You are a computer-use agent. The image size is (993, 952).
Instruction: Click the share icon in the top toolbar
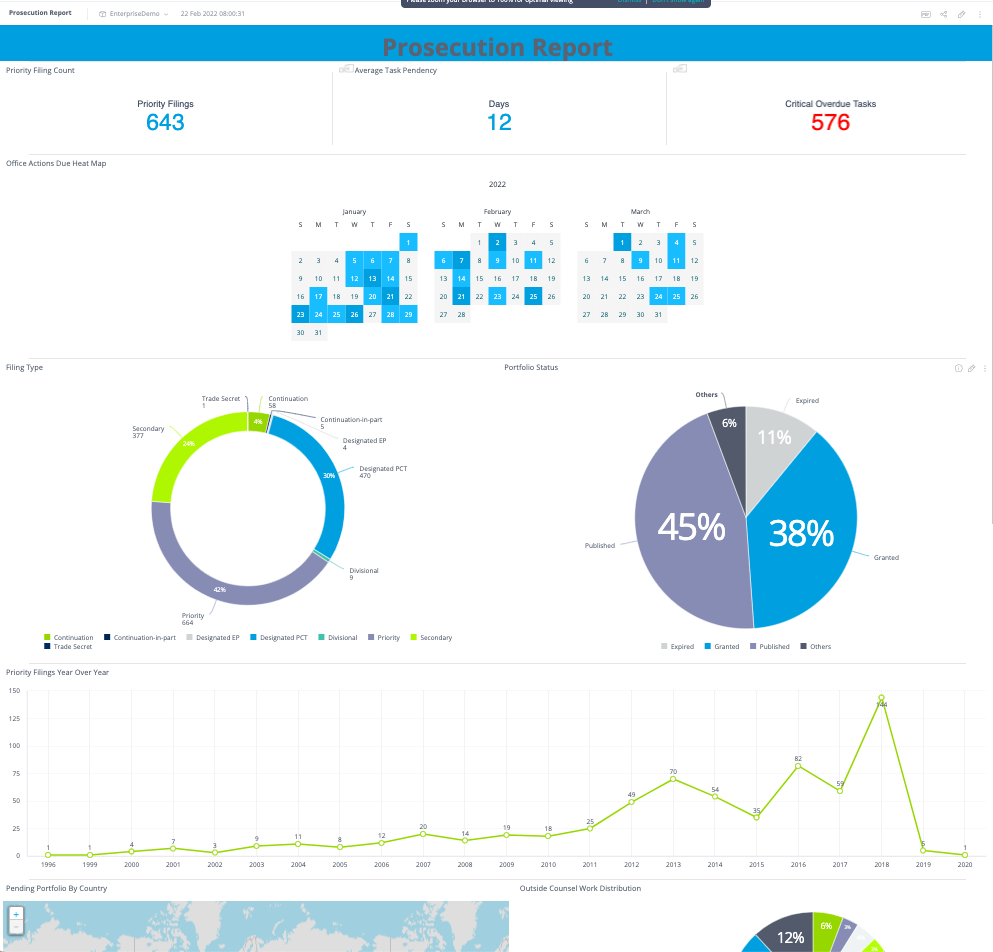pos(944,14)
